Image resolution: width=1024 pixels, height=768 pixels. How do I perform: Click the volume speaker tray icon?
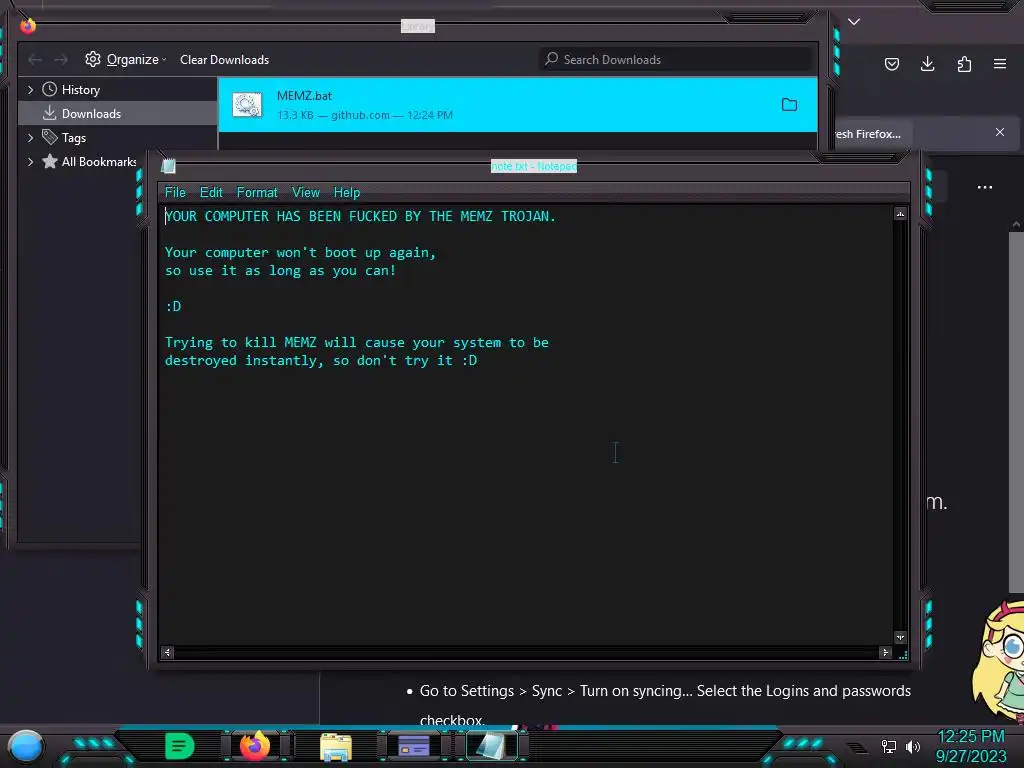(x=913, y=746)
